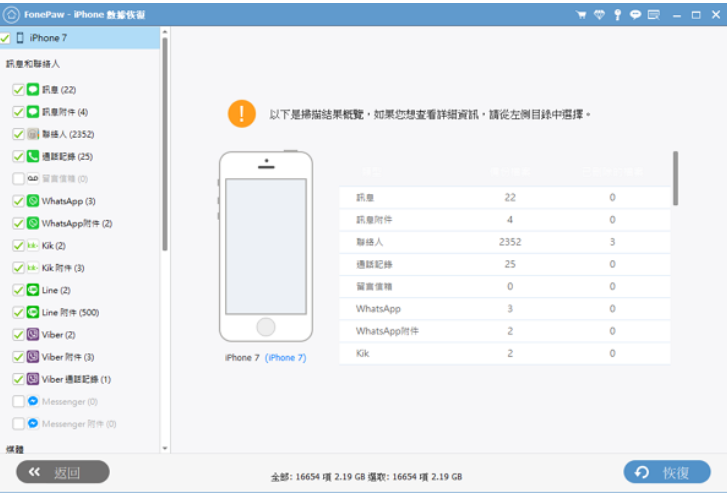Click the Messenger attachments icon
The image size is (727, 495).
[x=32, y=423]
